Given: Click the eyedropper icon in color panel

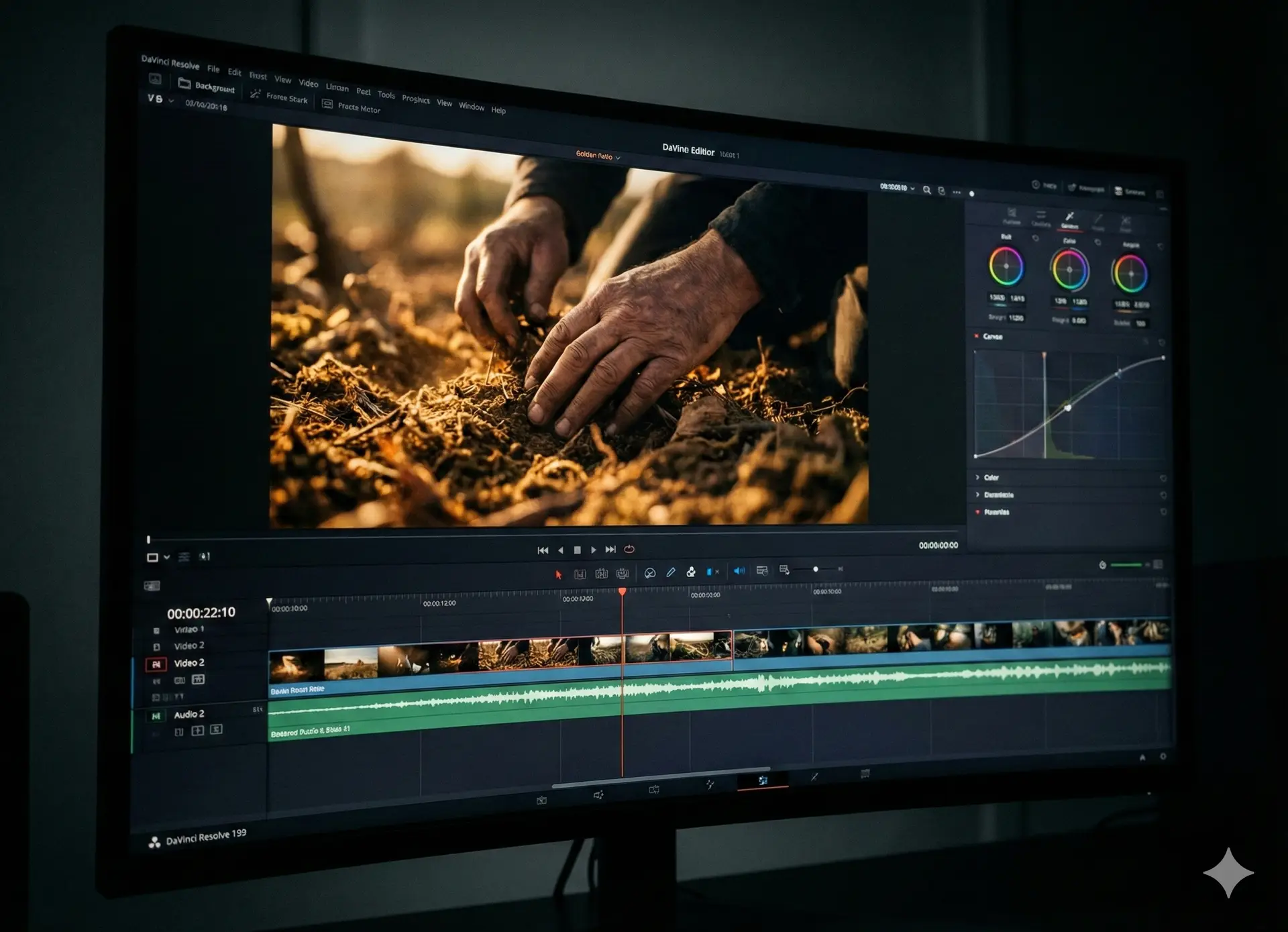Looking at the screenshot, I should pos(1069,217).
